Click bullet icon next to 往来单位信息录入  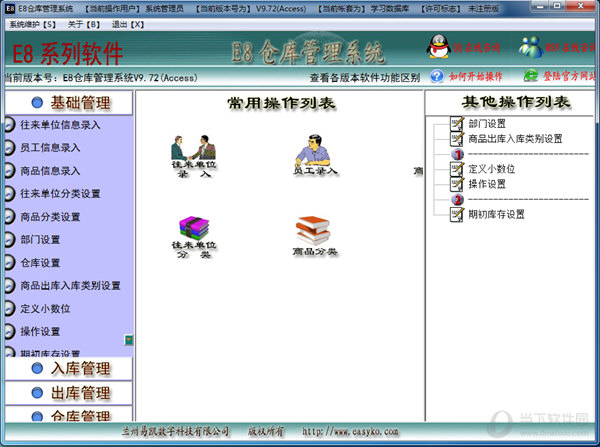click(x=9, y=125)
